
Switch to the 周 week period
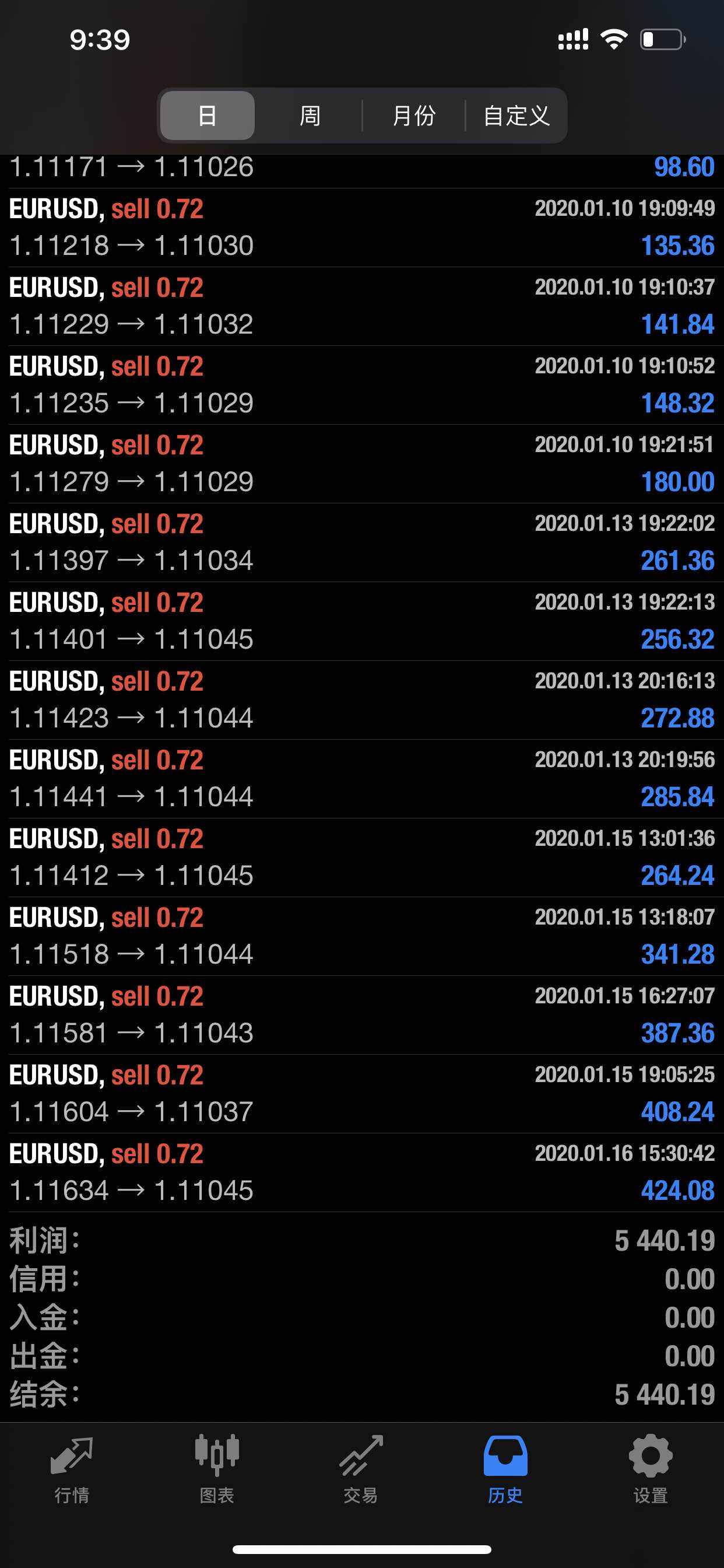[310, 116]
